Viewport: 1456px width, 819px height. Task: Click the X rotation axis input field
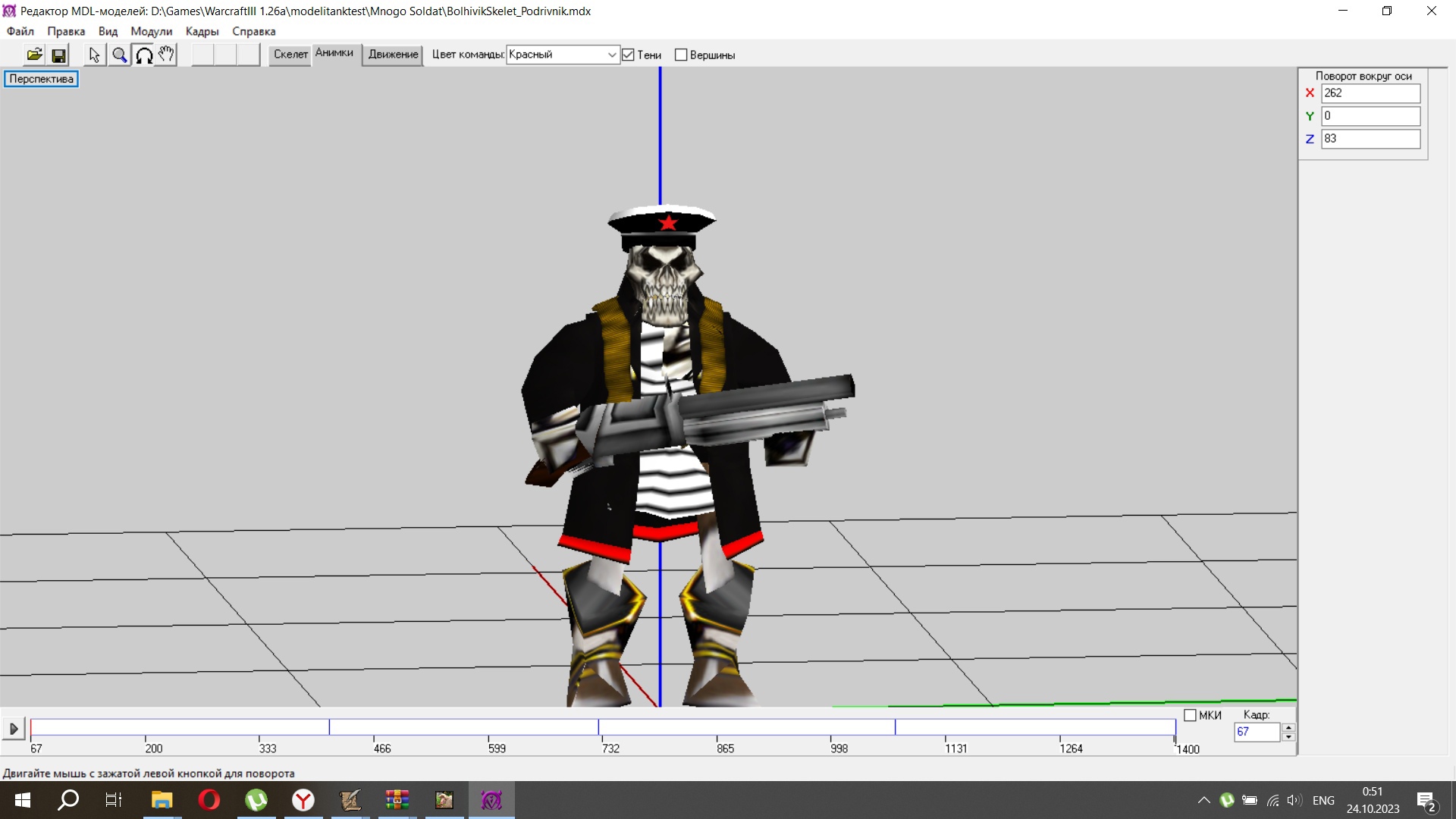point(1370,93)
